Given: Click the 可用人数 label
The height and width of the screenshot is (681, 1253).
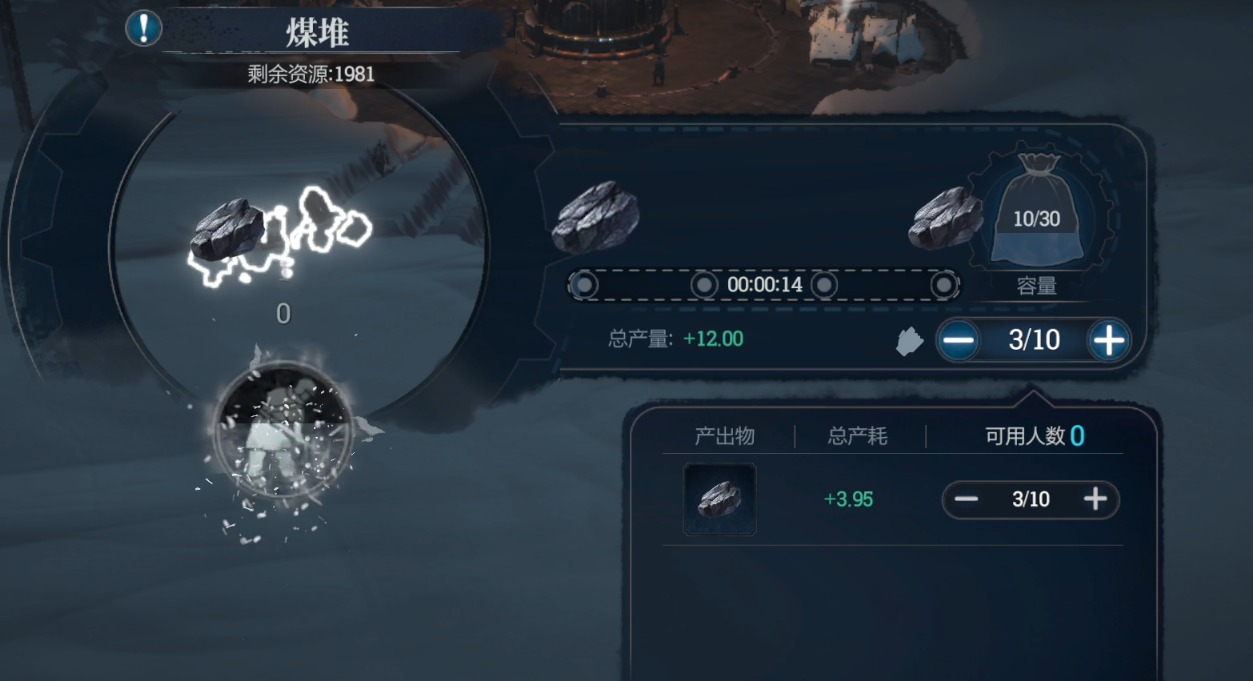Looking at the screenshot, I should (x=1025, y=436).
